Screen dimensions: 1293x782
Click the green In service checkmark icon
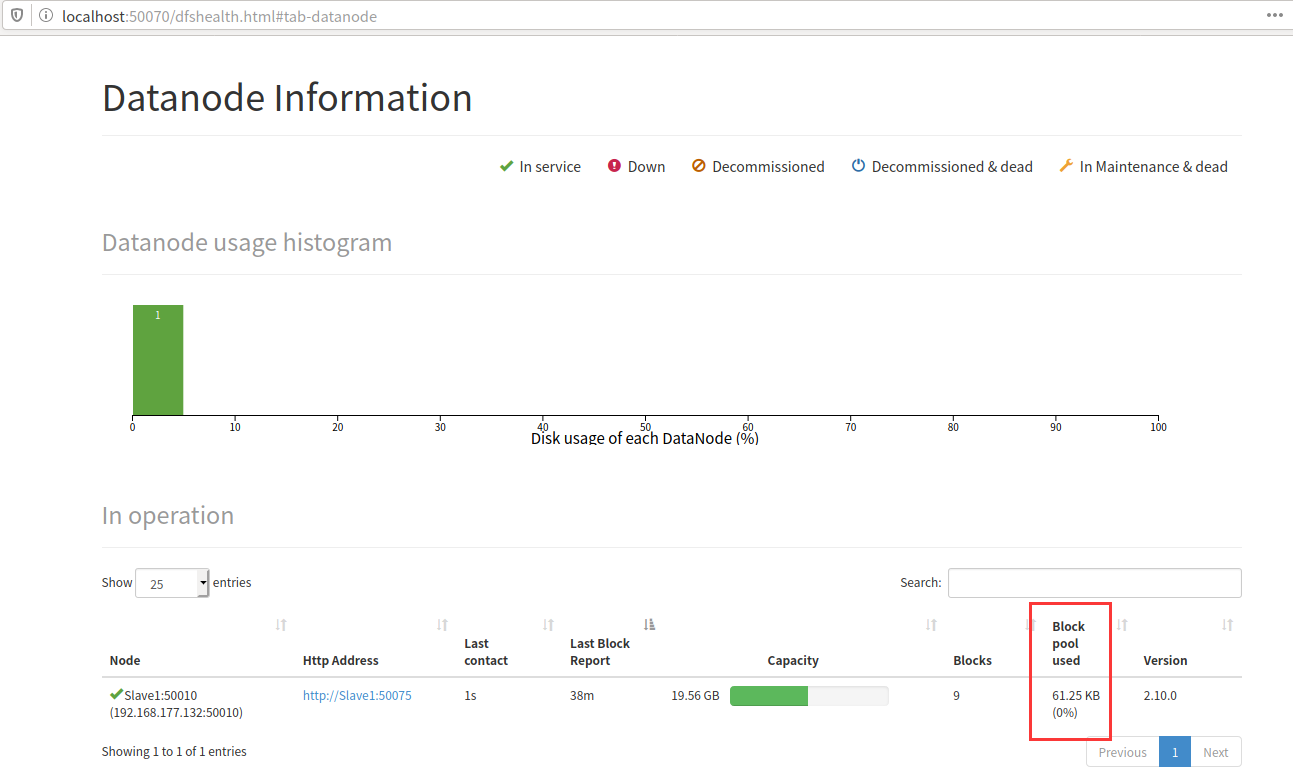[506, 166]
